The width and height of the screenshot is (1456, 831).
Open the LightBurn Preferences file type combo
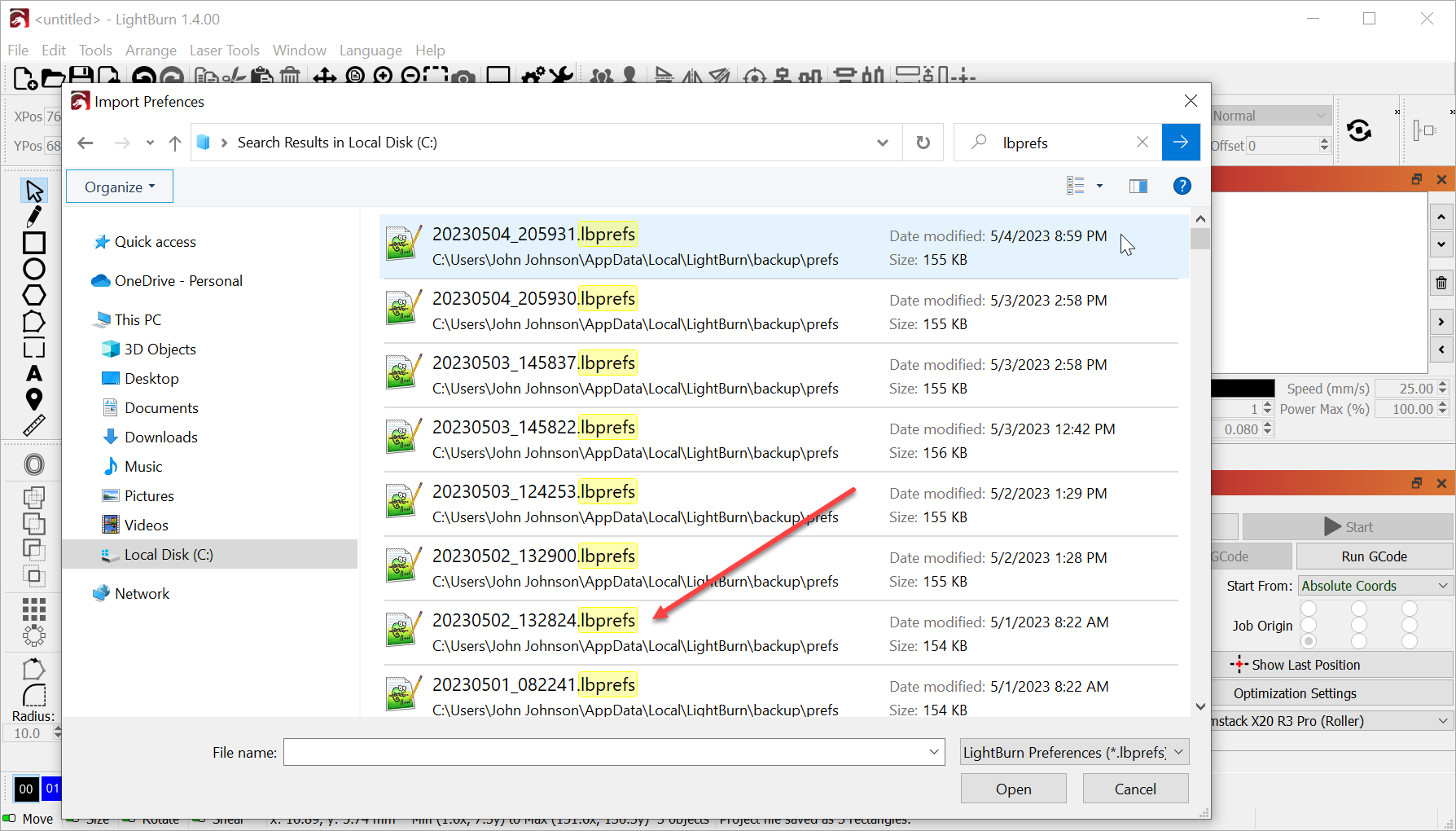pos(1075,752)
